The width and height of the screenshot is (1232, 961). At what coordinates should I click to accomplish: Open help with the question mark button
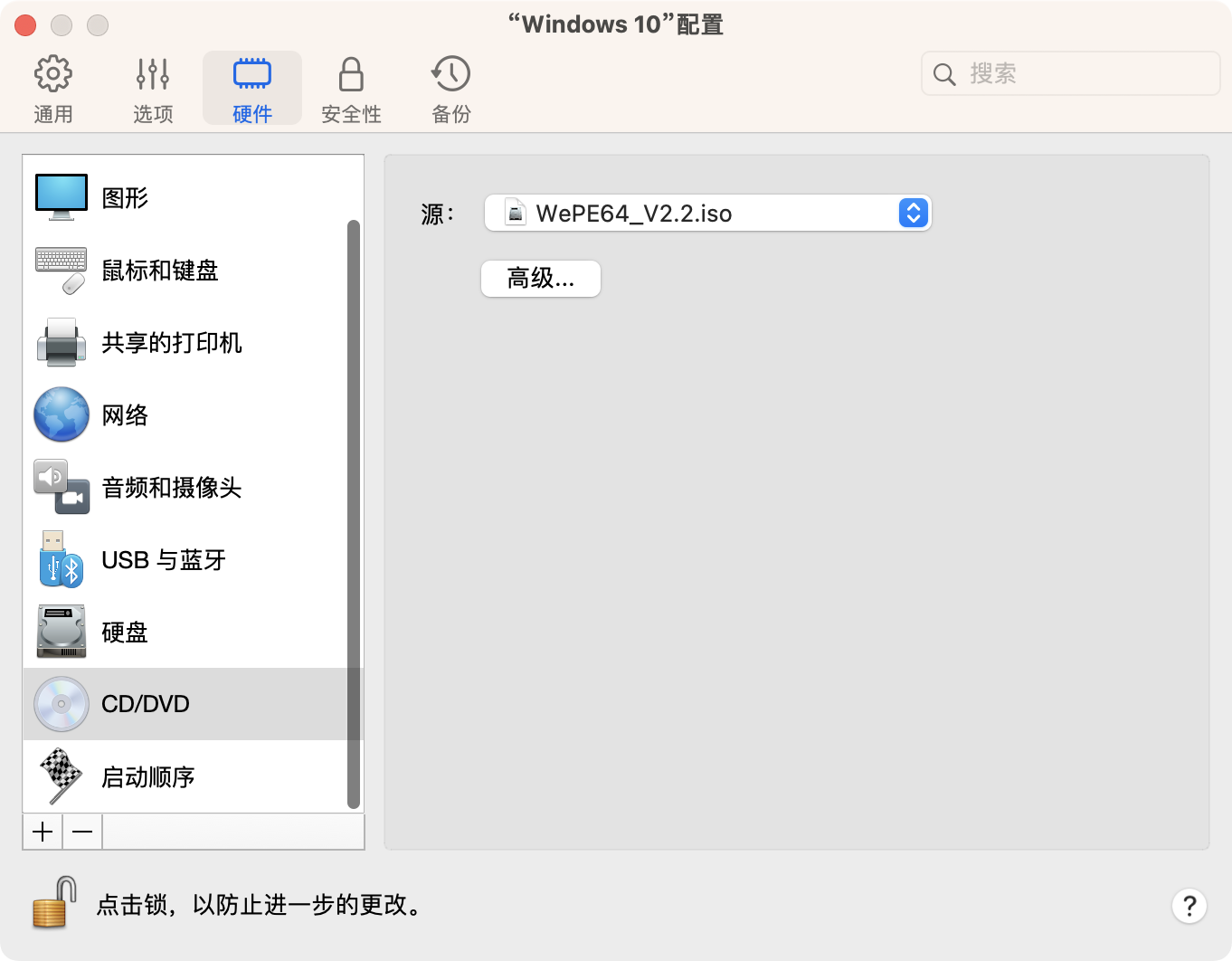(x=1189, y=905)
